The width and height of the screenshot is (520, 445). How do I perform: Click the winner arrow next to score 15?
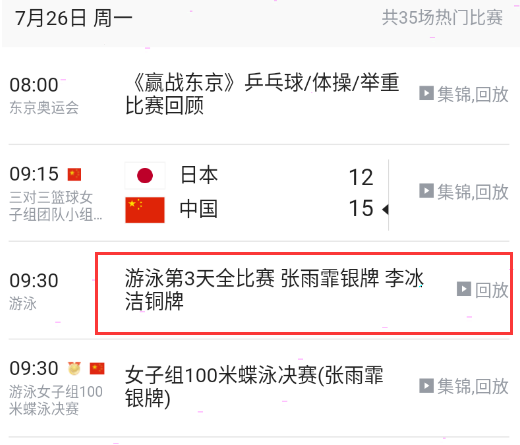[386, 209]
